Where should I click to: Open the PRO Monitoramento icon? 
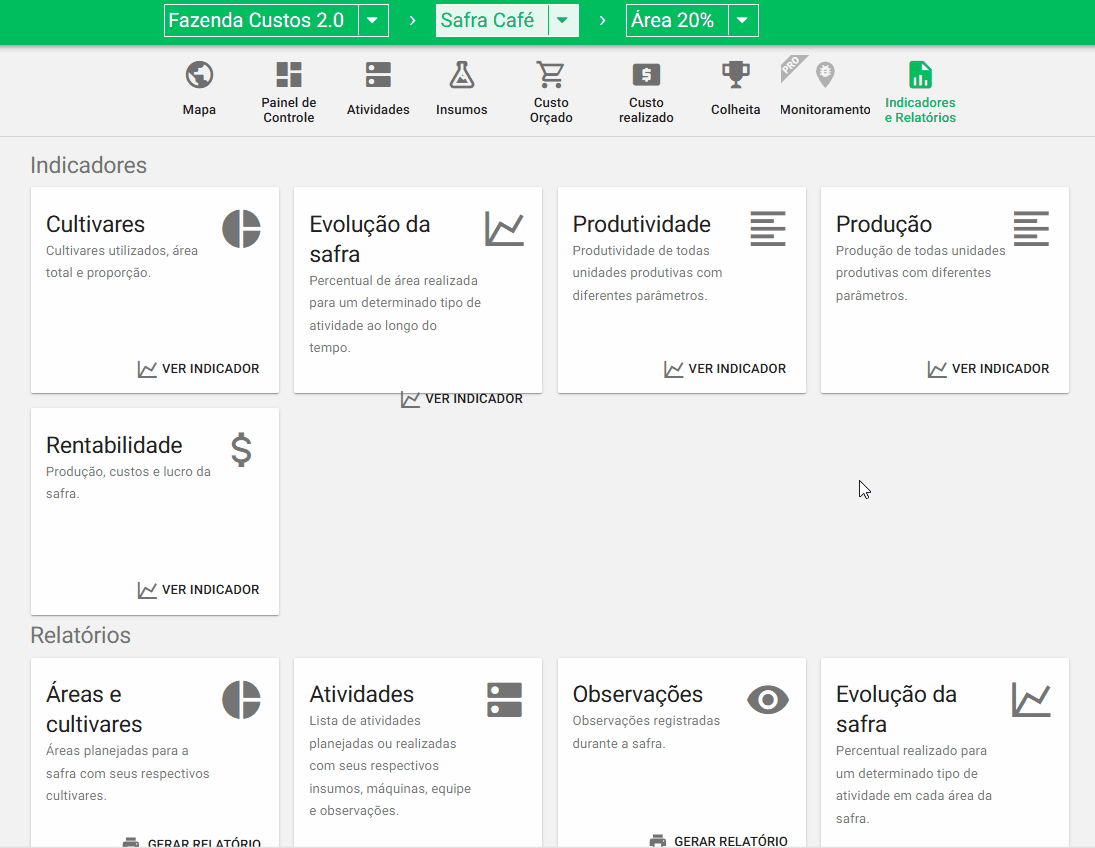824,75
